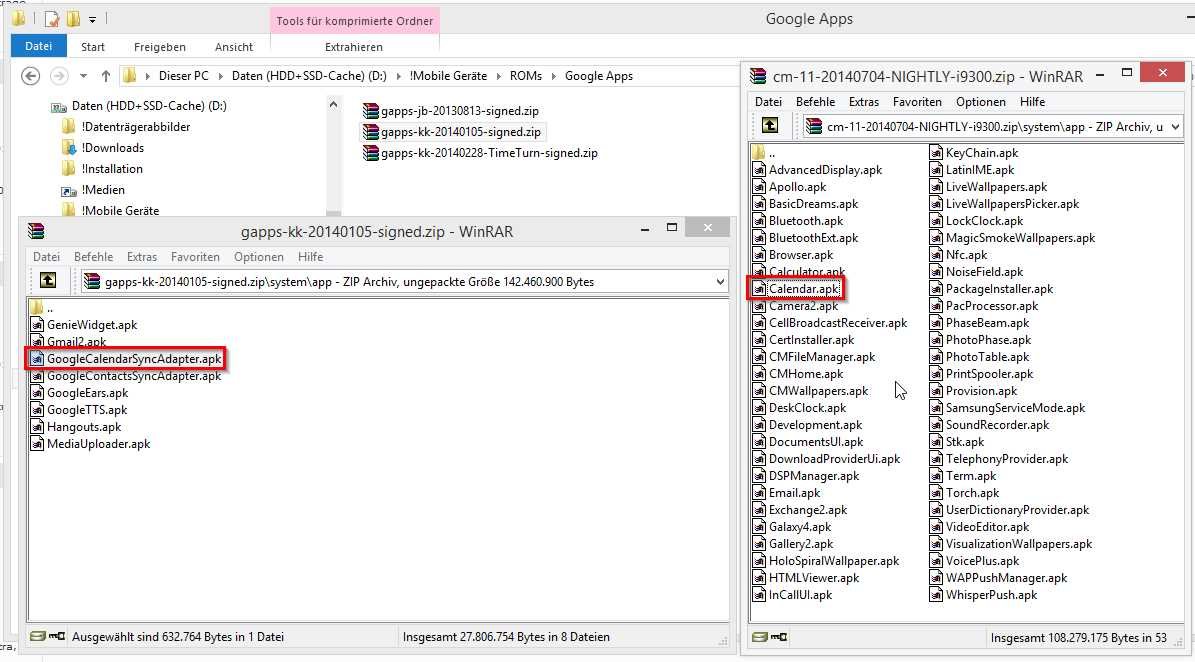1195x662 pixels.
Task: Open Favoriten menu in gapps WinRAR window
Action: (195, 257)
